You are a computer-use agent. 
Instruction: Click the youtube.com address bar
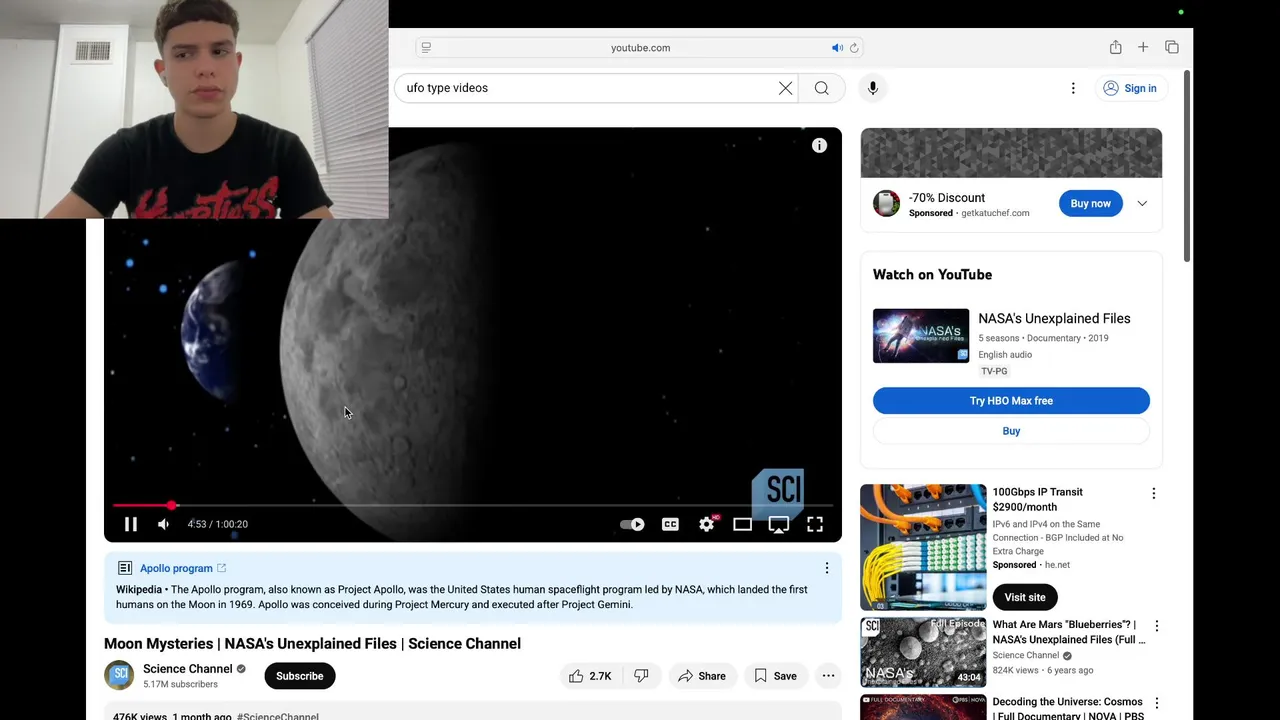640,48
